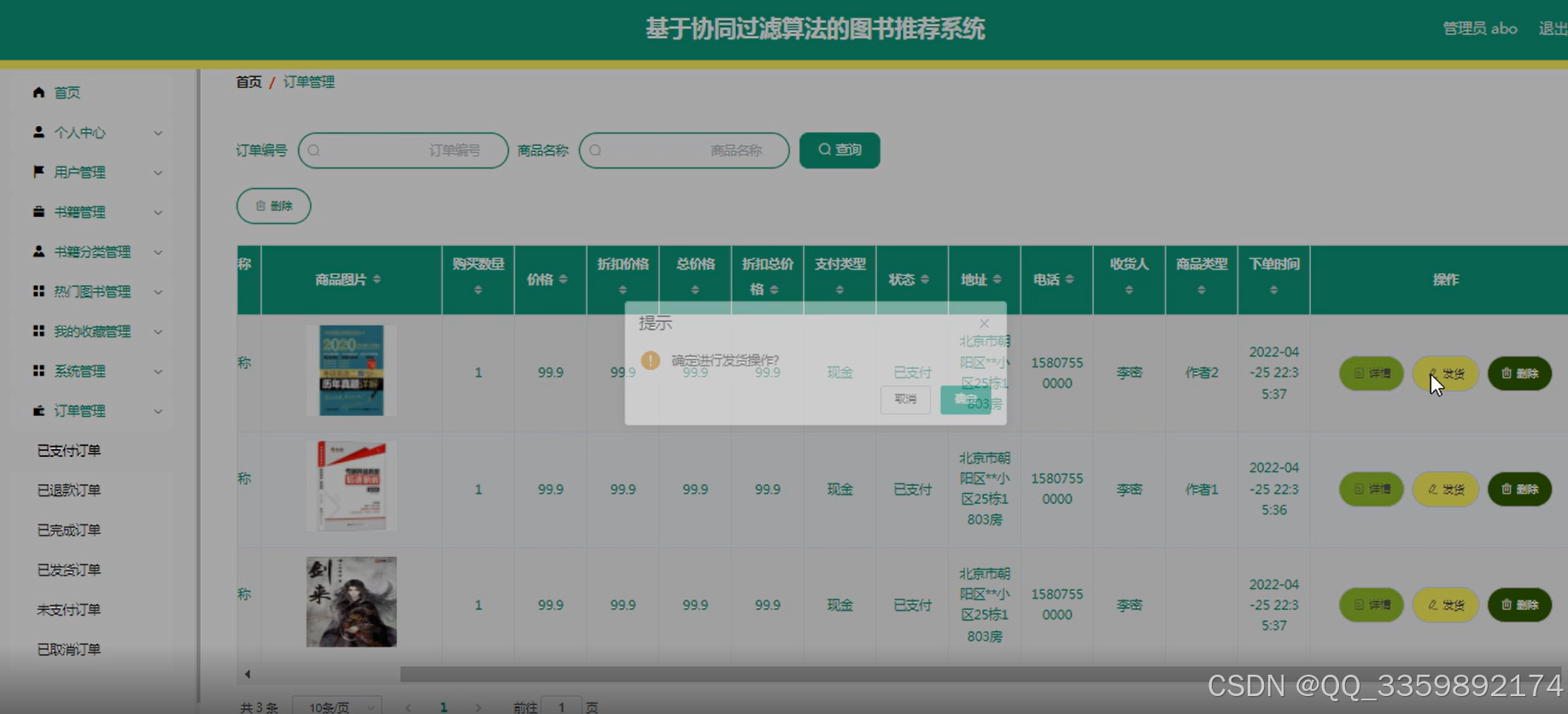Click the 商品名称 input field

point(684,150)
